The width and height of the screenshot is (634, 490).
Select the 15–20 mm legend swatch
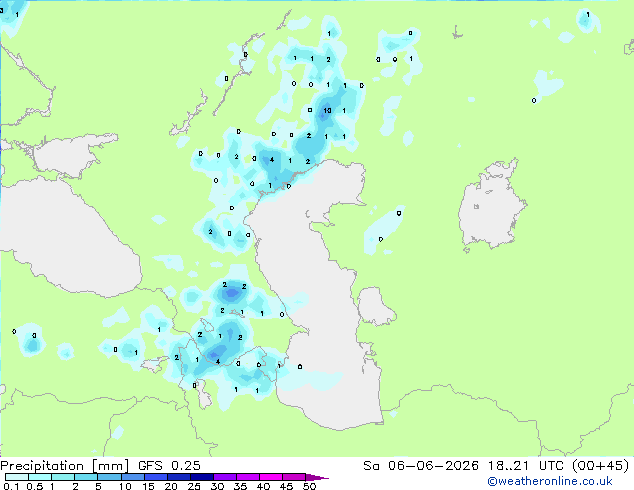[x=156, y=477]
